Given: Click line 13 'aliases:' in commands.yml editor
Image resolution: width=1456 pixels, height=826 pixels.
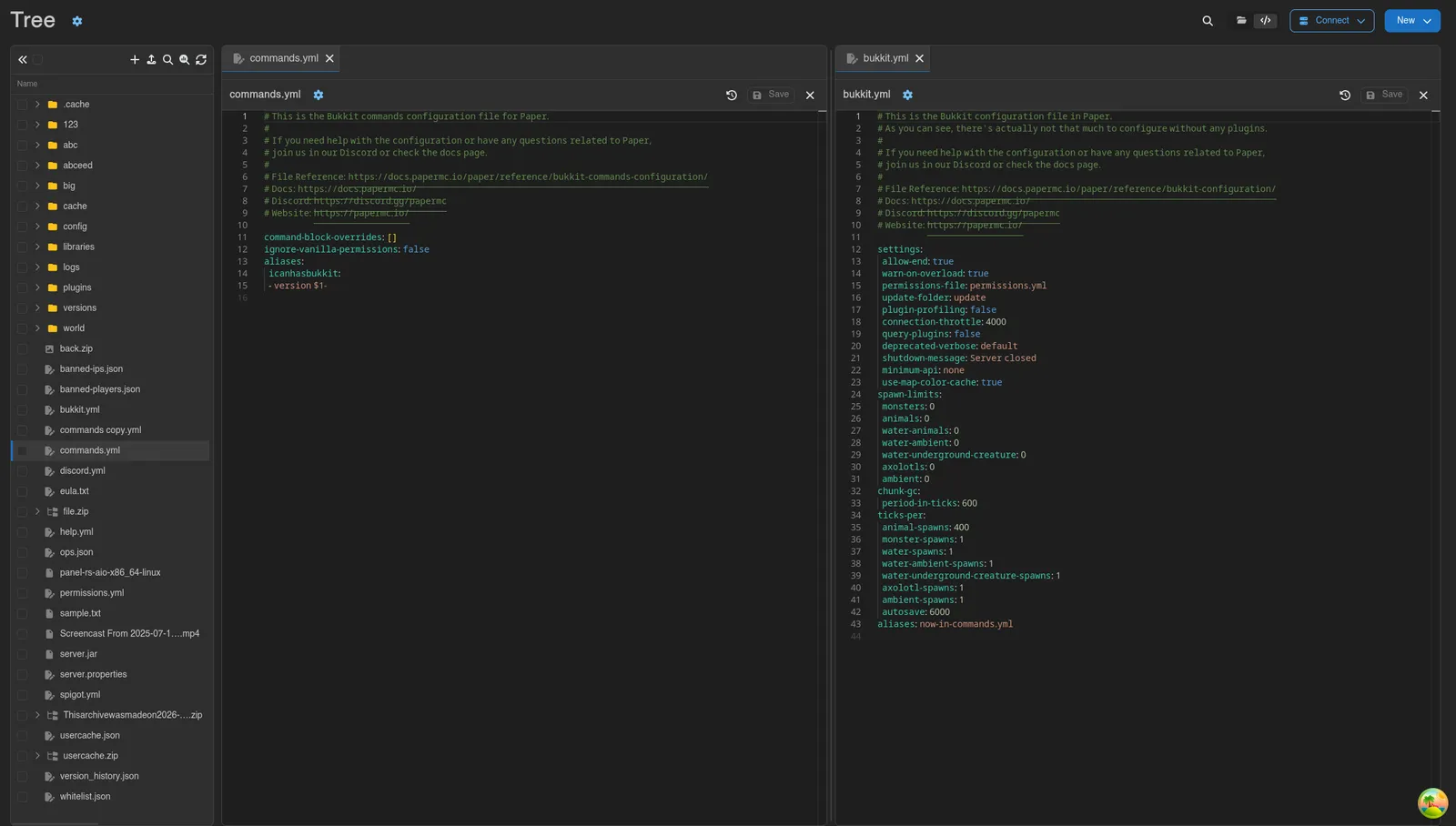Looking at the screenshot, I should coord(284,262).
